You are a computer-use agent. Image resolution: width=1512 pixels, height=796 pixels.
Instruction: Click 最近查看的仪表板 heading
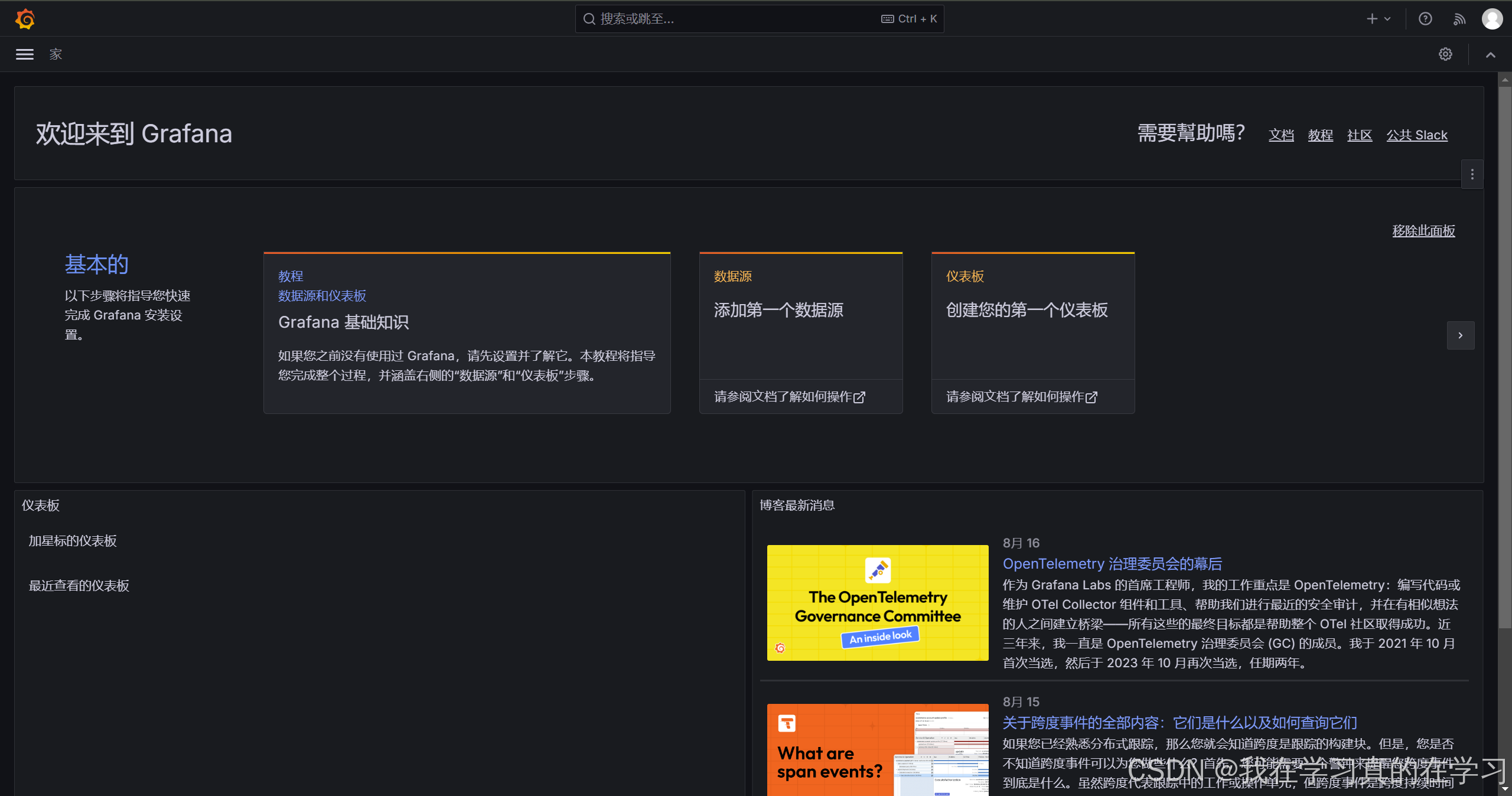coord(79,586)
